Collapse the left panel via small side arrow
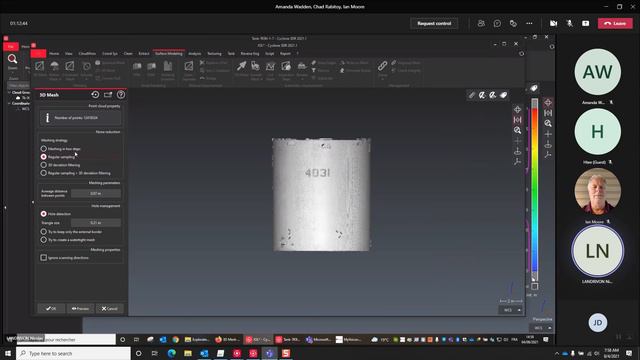 33,202
